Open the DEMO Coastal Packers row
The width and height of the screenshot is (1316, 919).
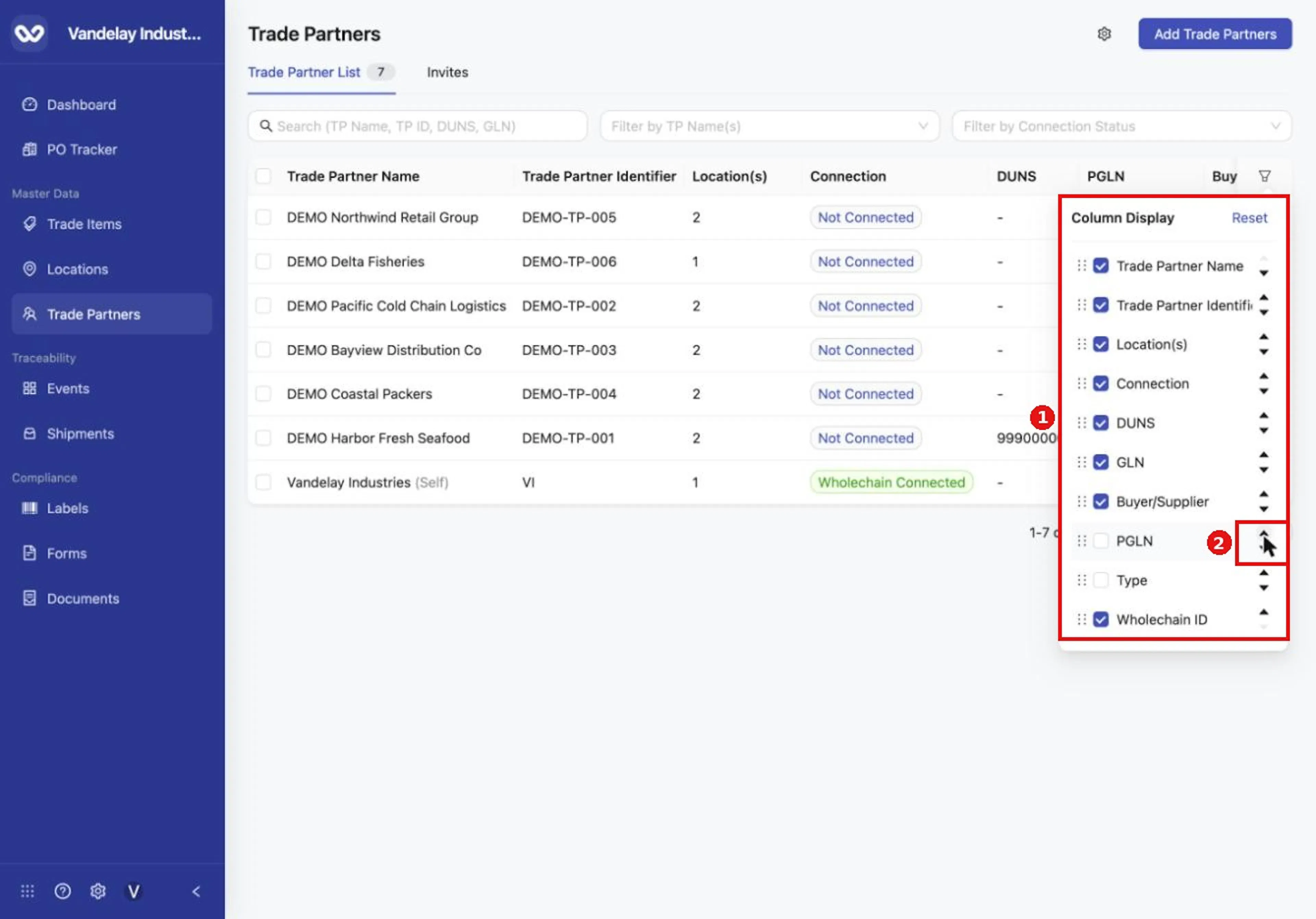click(x=654, y=394)
